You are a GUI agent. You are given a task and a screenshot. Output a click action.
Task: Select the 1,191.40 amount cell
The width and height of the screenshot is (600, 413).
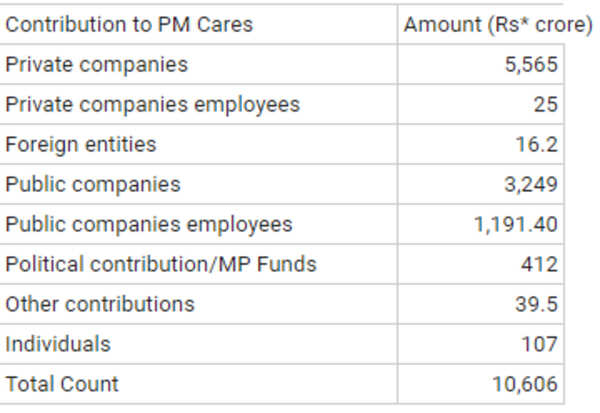tap(516, 225)
